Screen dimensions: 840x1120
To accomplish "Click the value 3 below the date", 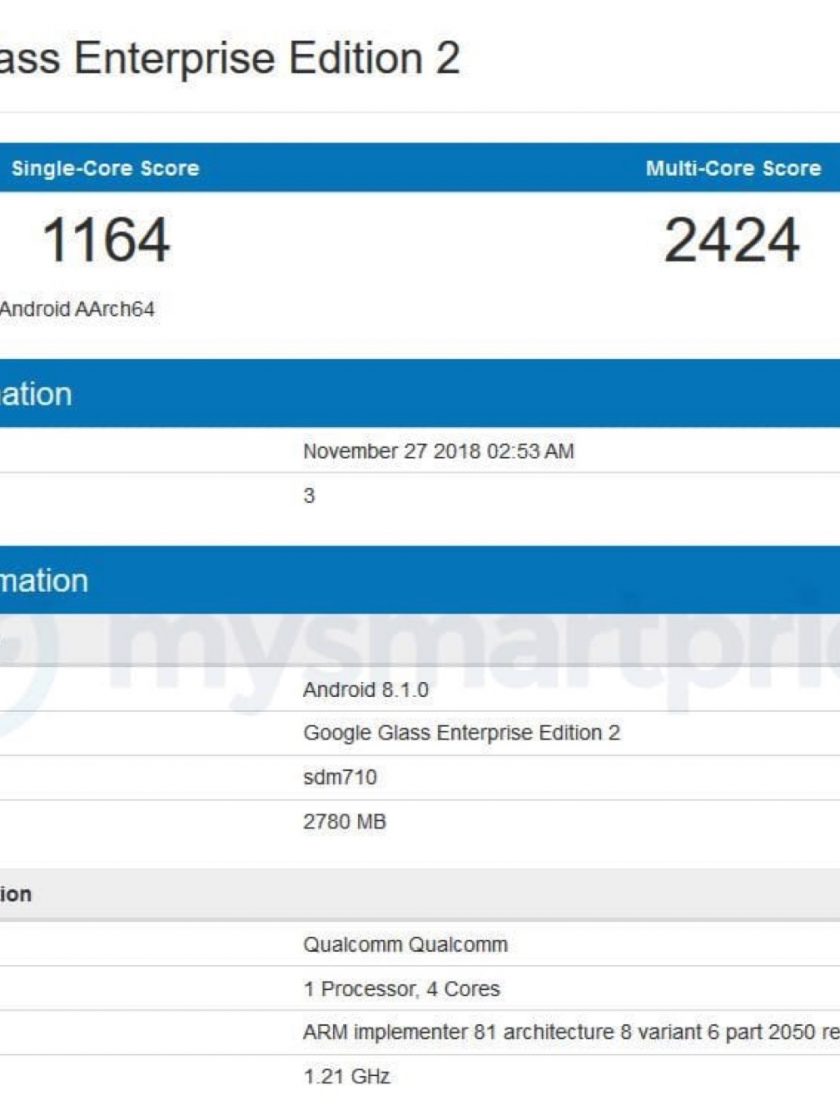I will 309,495.
